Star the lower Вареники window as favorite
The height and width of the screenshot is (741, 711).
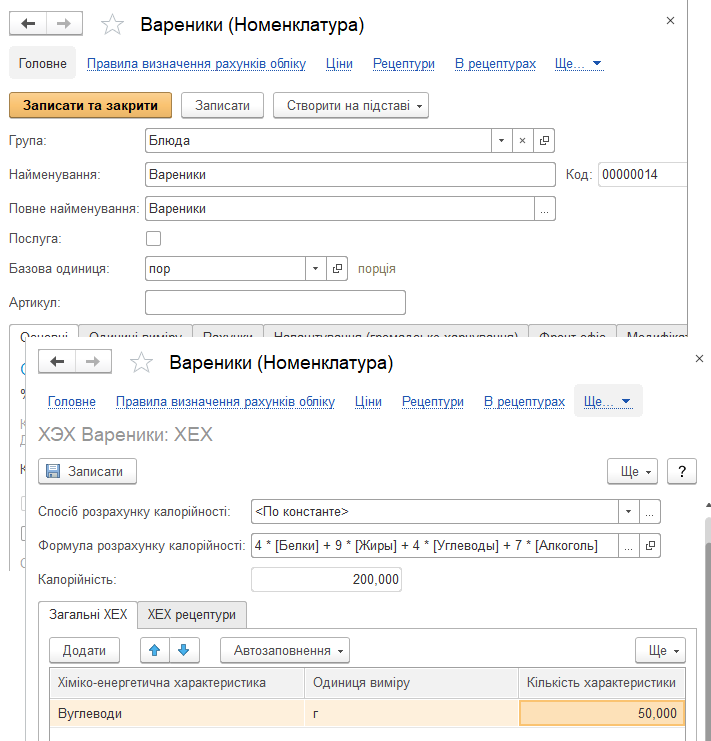pos(142,363)
